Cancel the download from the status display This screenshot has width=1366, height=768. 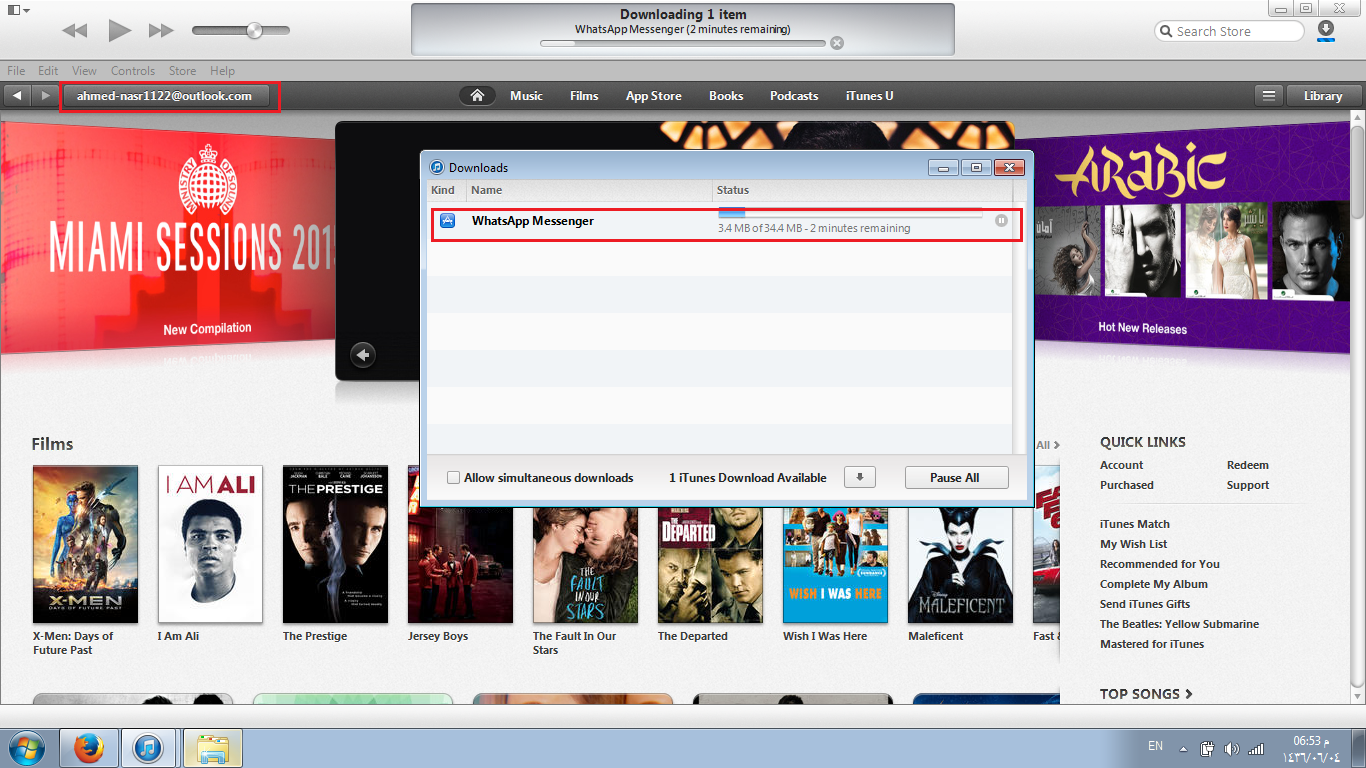click(837, 43)
